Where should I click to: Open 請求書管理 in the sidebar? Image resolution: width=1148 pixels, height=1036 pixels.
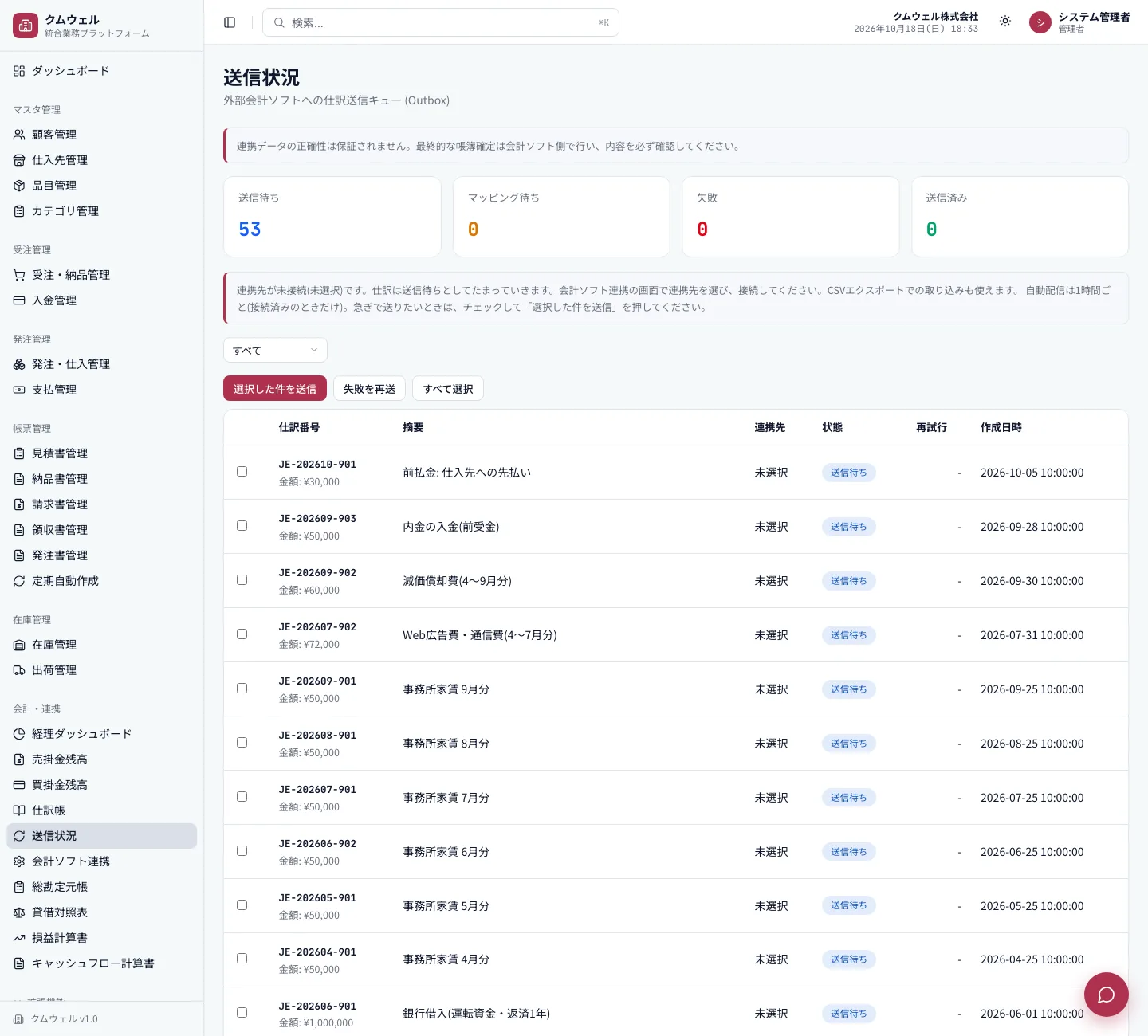coord(102,504)
